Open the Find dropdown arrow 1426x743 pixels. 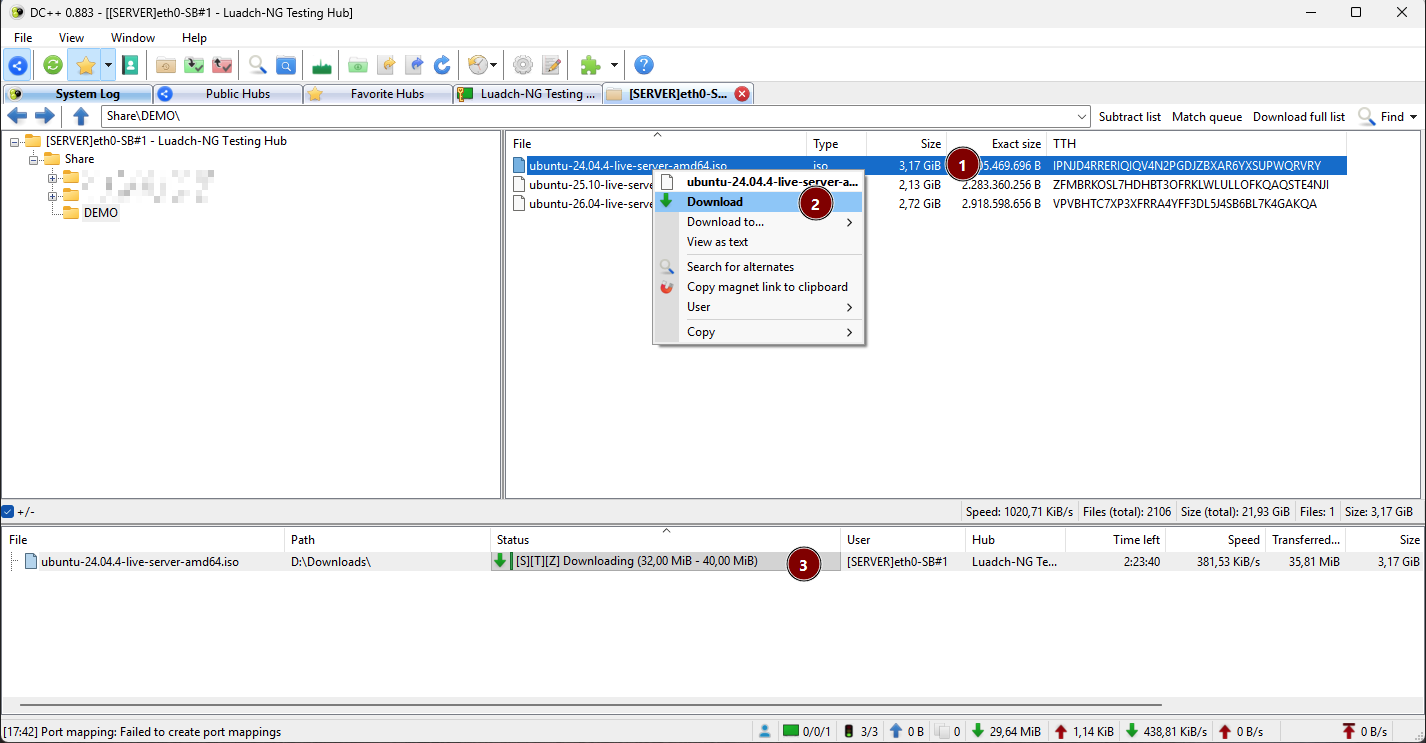(1414, 117)
